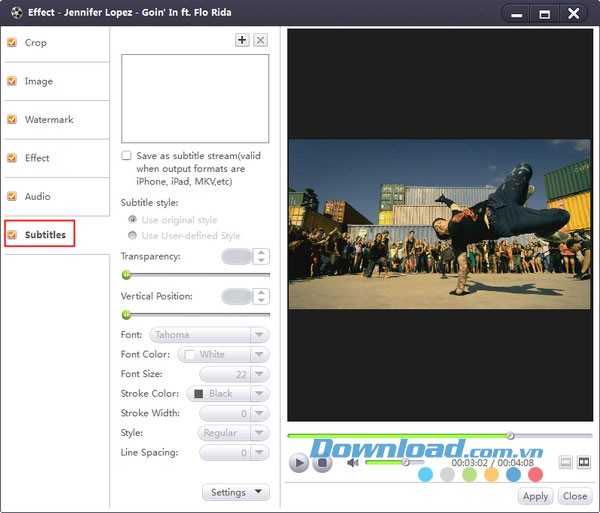Mute the preview volume speaker icon
Screen dimensions: 600x513
352,463
